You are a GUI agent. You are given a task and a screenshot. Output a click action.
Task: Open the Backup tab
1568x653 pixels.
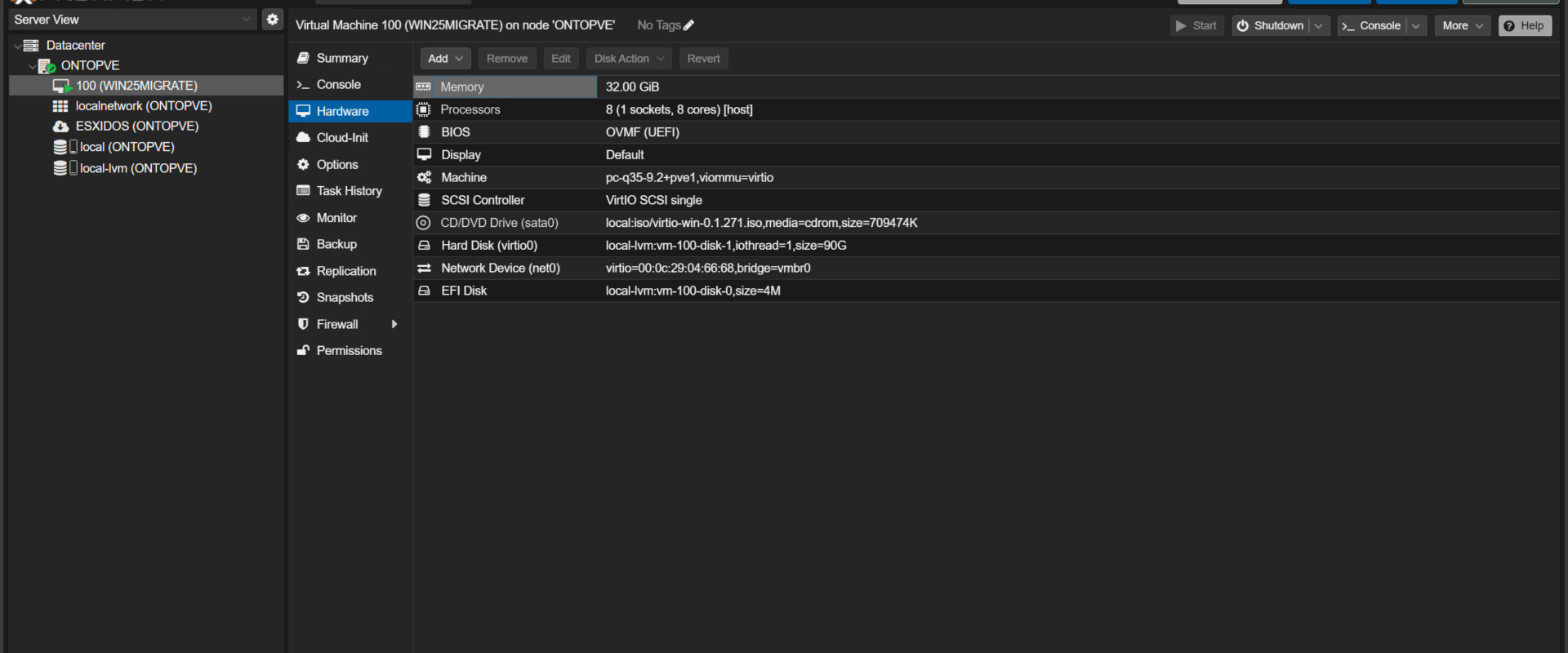[x=350, y=244]
